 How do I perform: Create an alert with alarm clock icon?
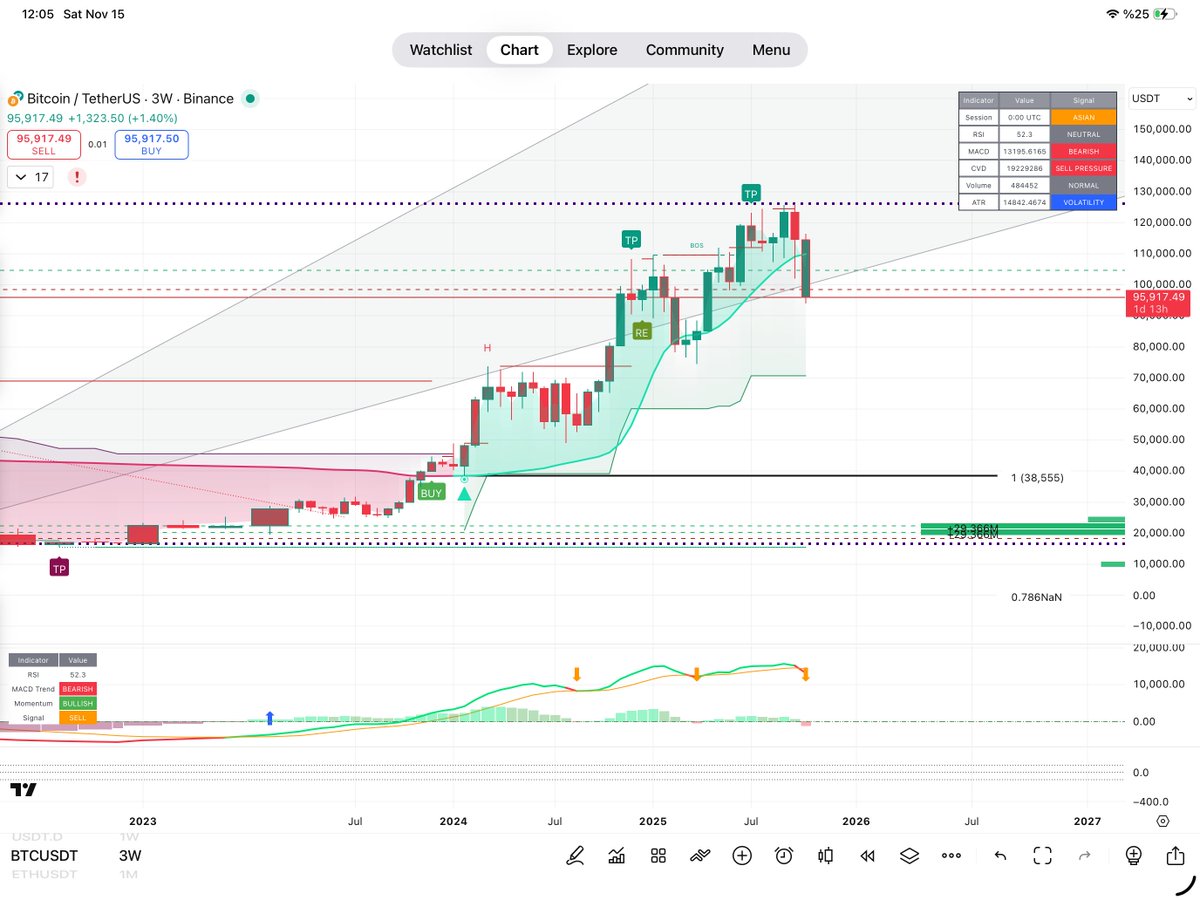[x=784, y=855]
